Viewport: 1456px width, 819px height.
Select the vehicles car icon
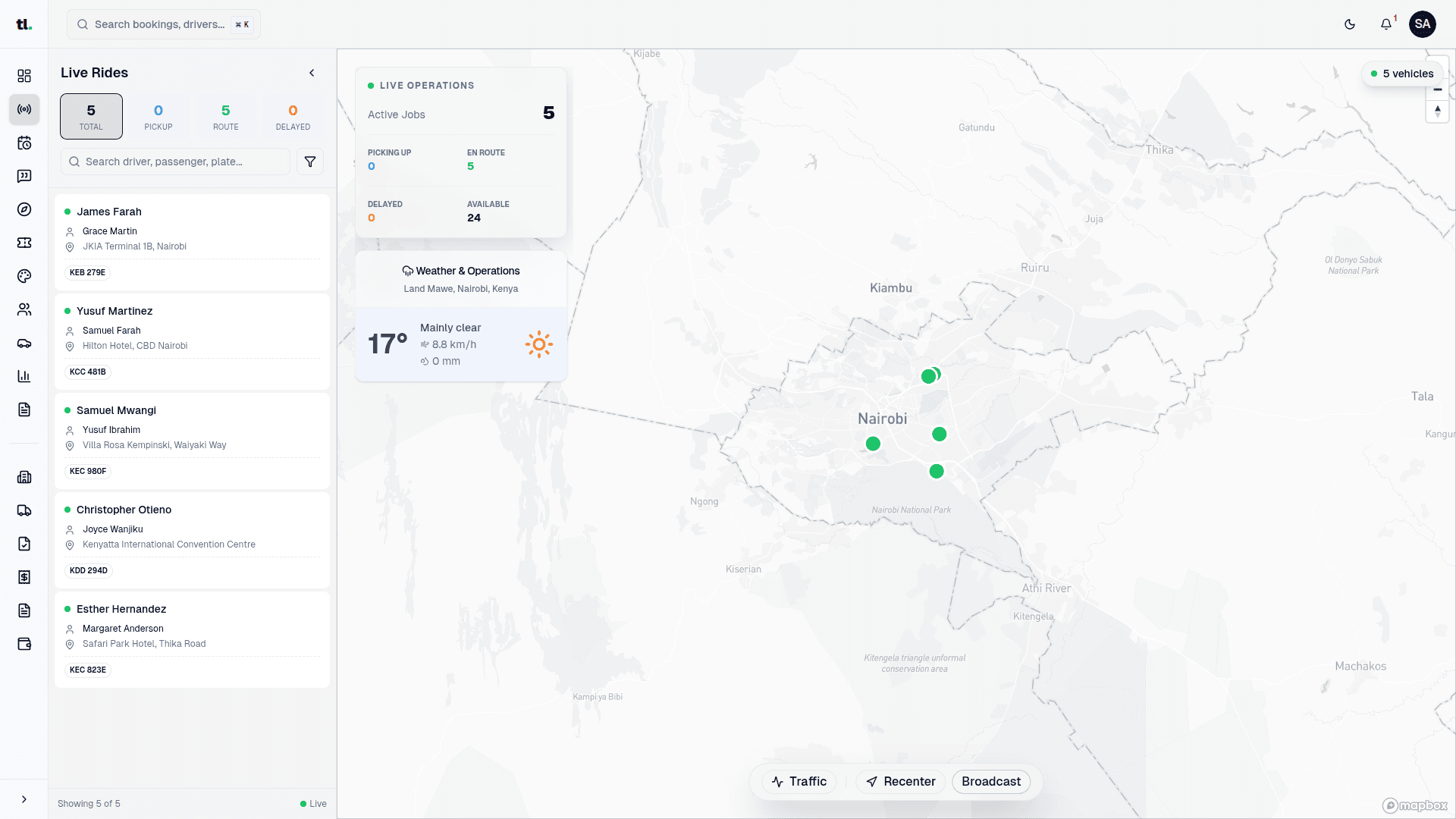pos(24,343)
